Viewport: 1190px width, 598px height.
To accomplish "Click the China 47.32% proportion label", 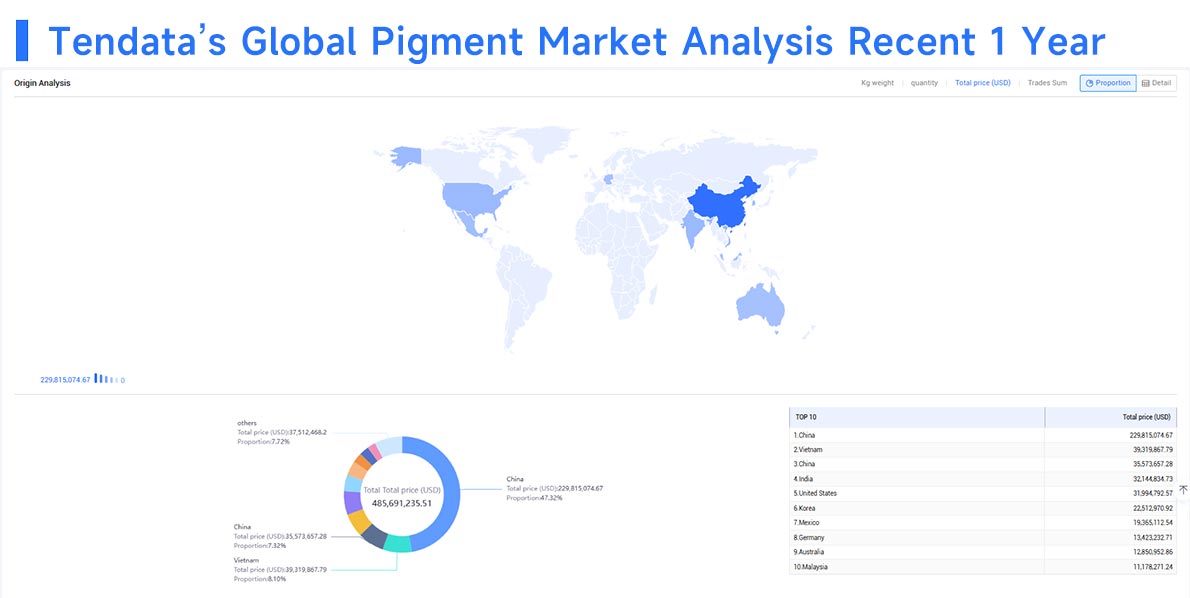I will click(534, 498).
